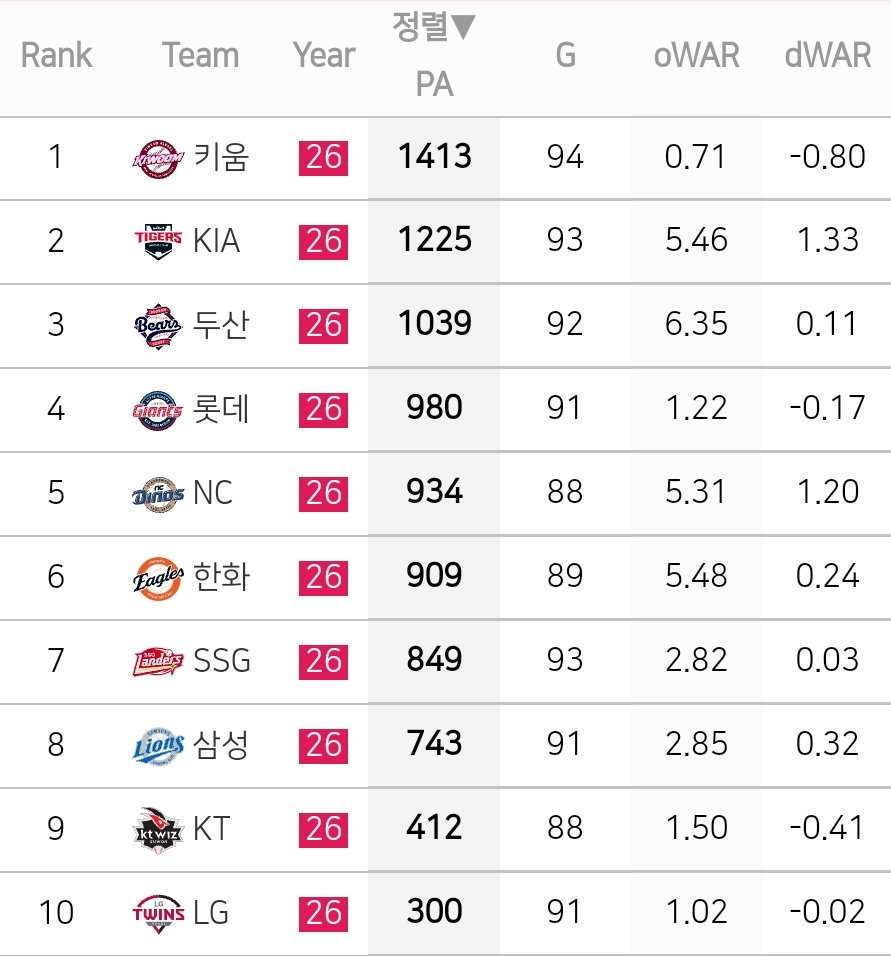Click the Lotte Giants team logo
891x956 pixels.
point(158,410)
